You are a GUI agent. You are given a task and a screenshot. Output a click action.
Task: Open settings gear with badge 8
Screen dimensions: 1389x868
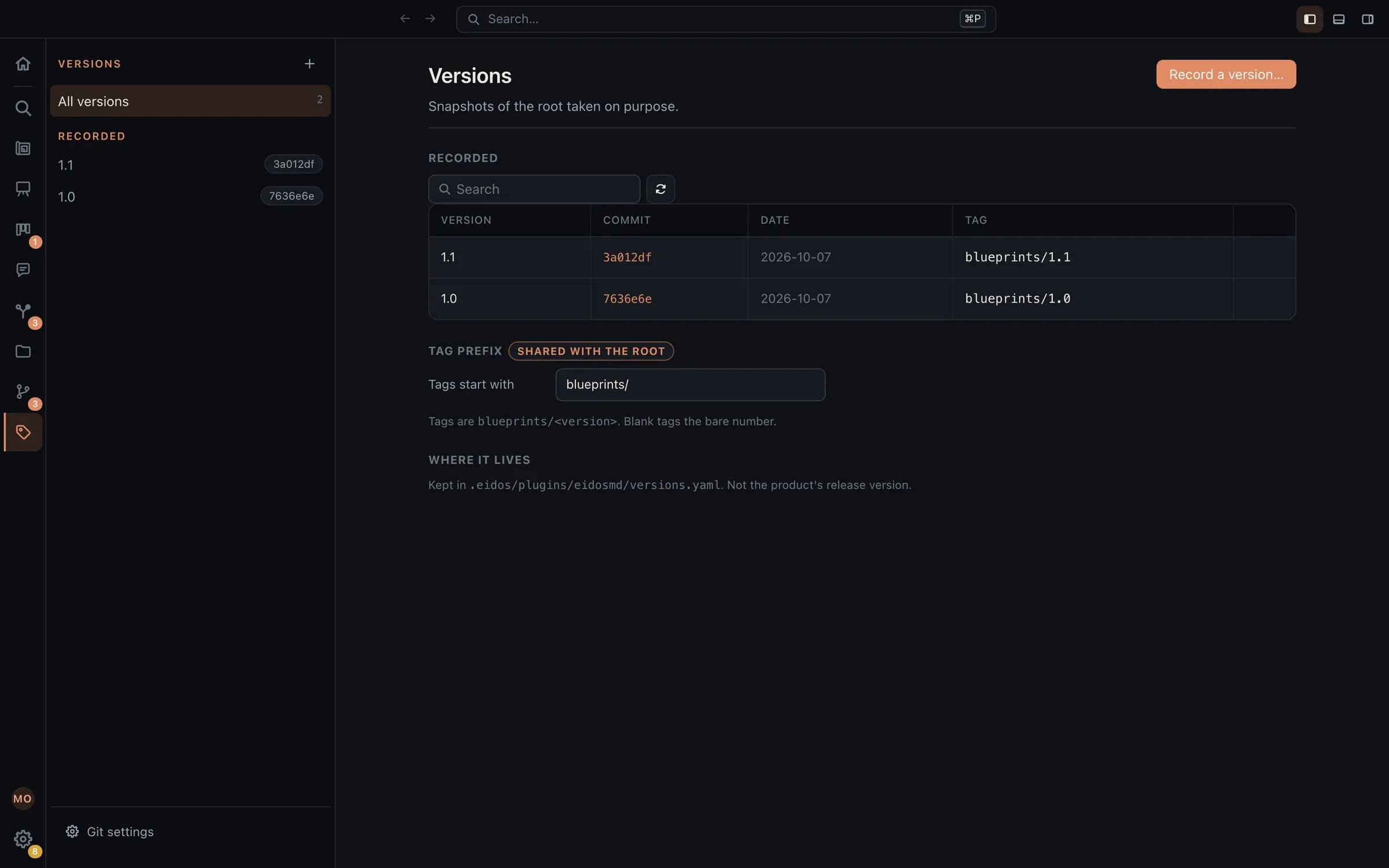click(x=23, y=839)
